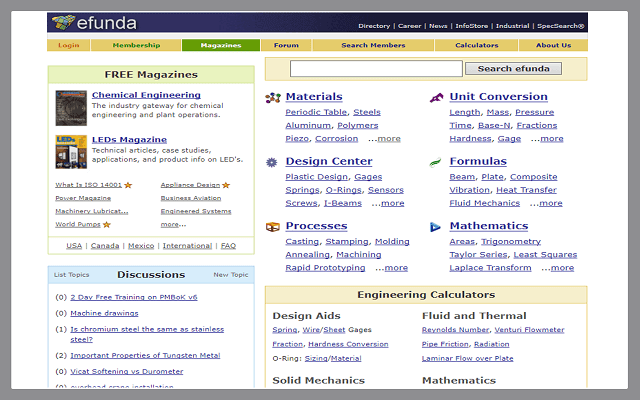Open the Reynolds Number calculator link
640x400 pixels.
[455, 329]
